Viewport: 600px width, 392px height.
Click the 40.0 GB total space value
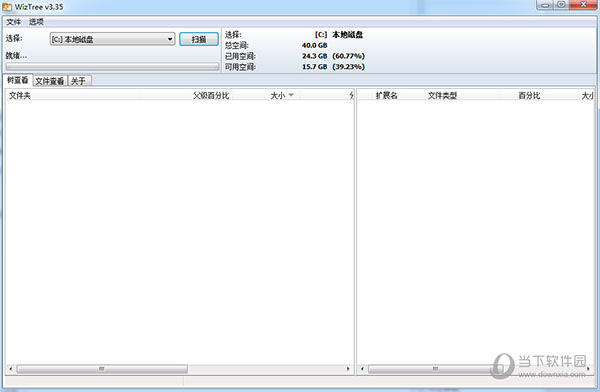pos(315,45)
